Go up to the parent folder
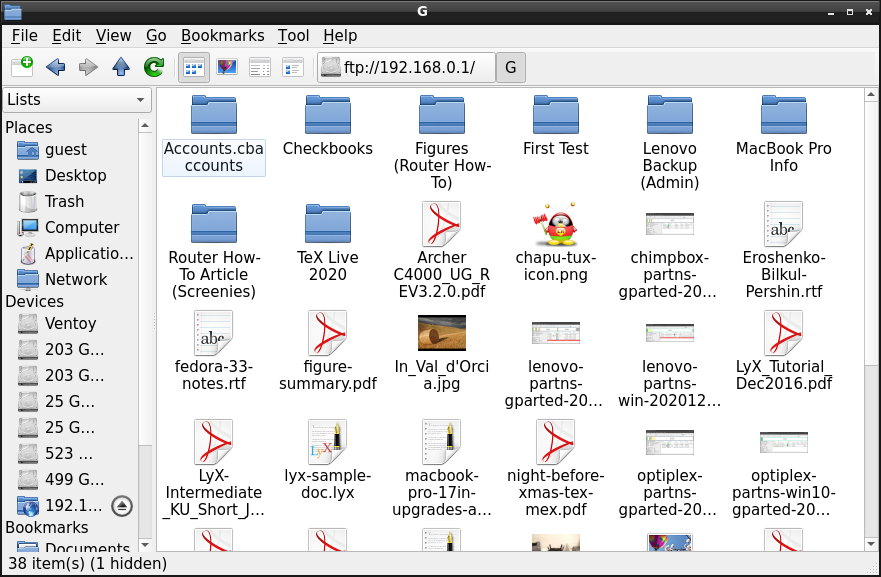This screenshot has width=881, height=577. pos(121,67)
